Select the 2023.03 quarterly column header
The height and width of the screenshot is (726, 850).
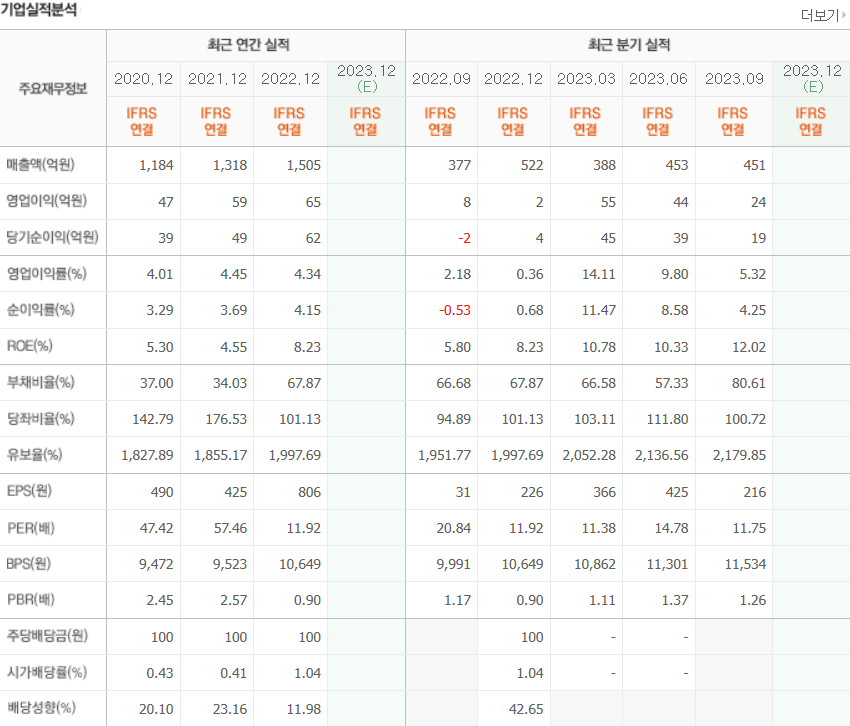click(x=586, y=79)
